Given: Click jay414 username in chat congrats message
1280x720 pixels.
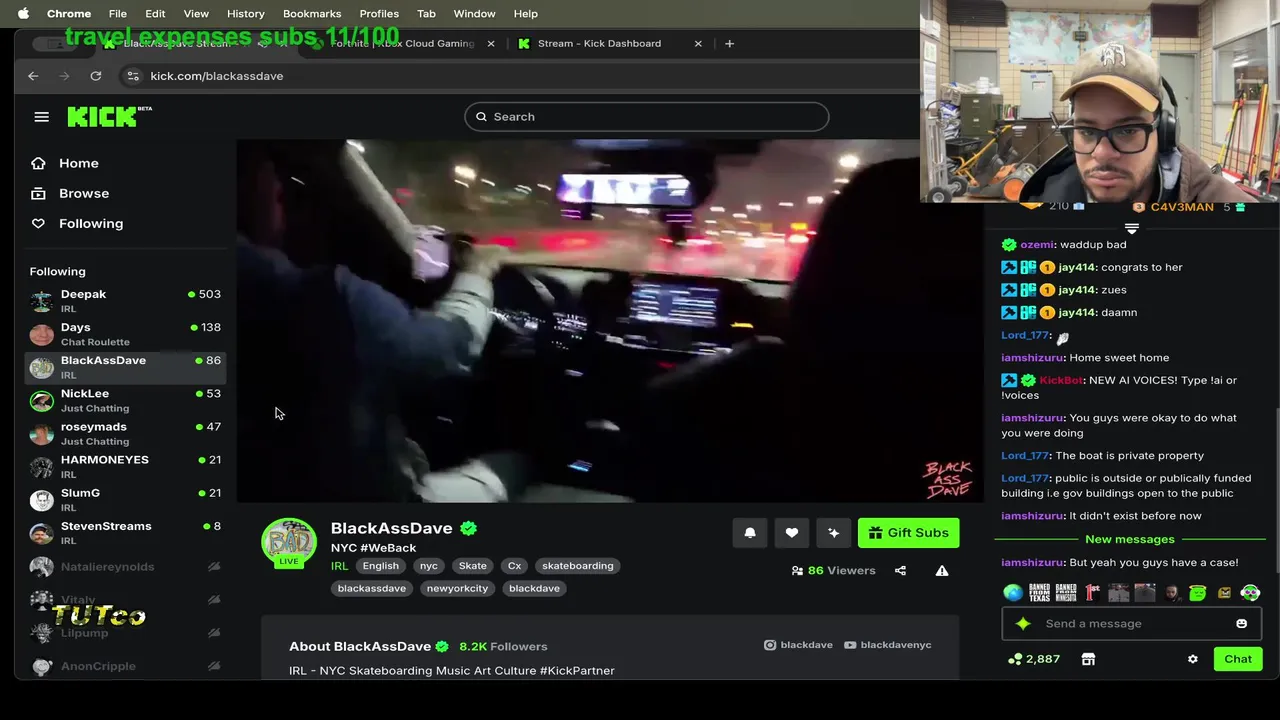Looking at the screenshot, I should pos(1077,267).
